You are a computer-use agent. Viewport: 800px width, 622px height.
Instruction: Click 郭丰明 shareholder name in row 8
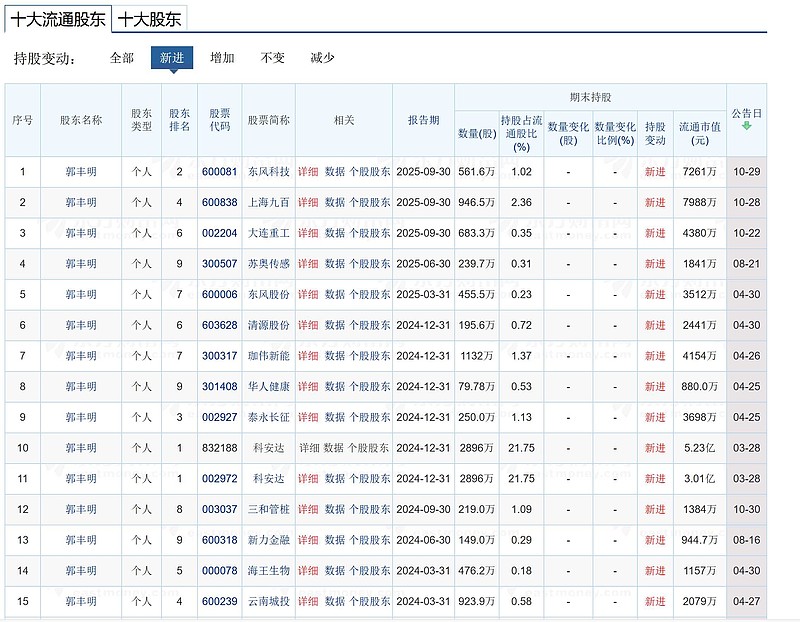click(81, 386)
